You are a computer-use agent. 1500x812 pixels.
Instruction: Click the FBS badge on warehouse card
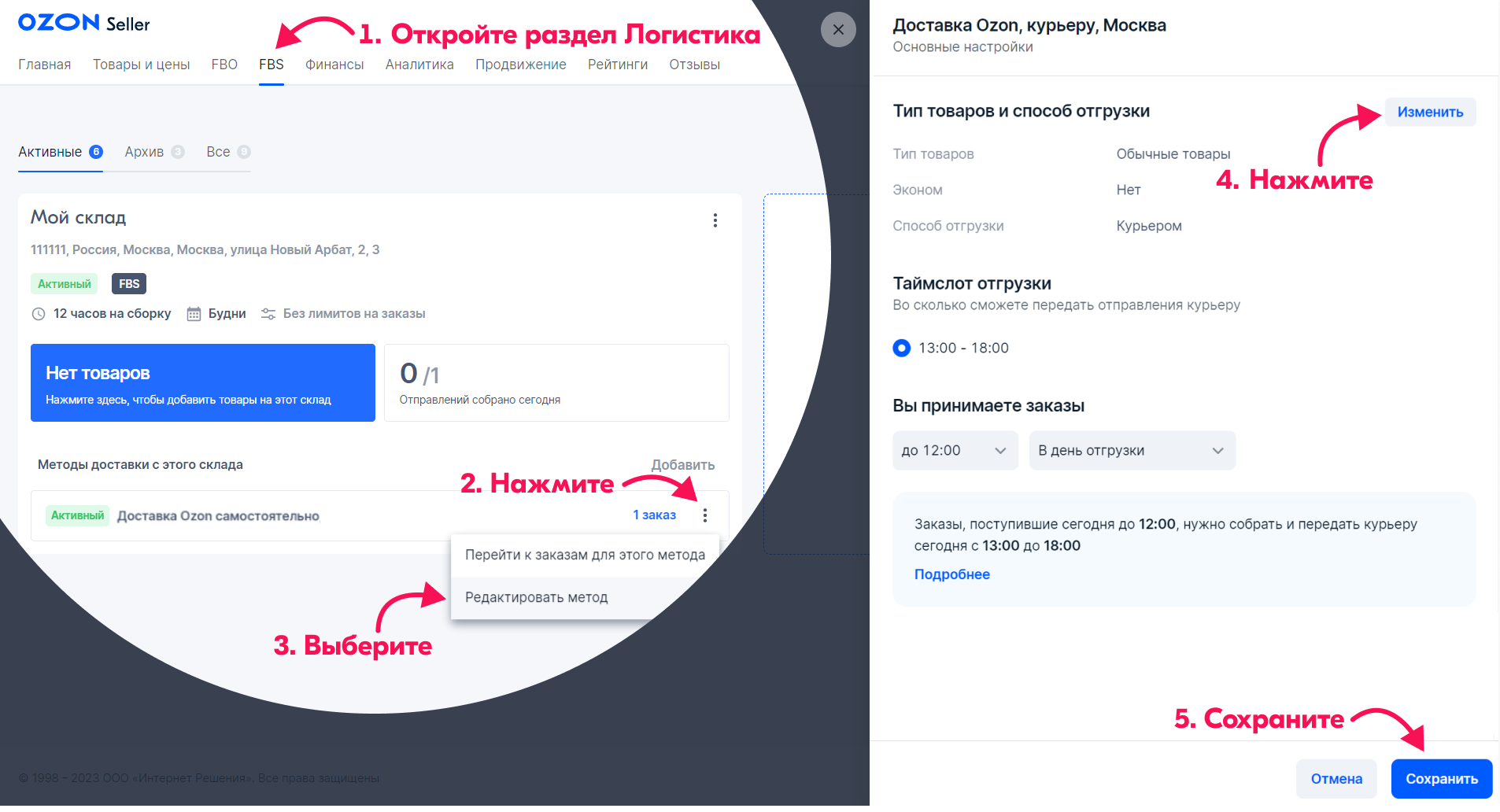pos(129,284)
